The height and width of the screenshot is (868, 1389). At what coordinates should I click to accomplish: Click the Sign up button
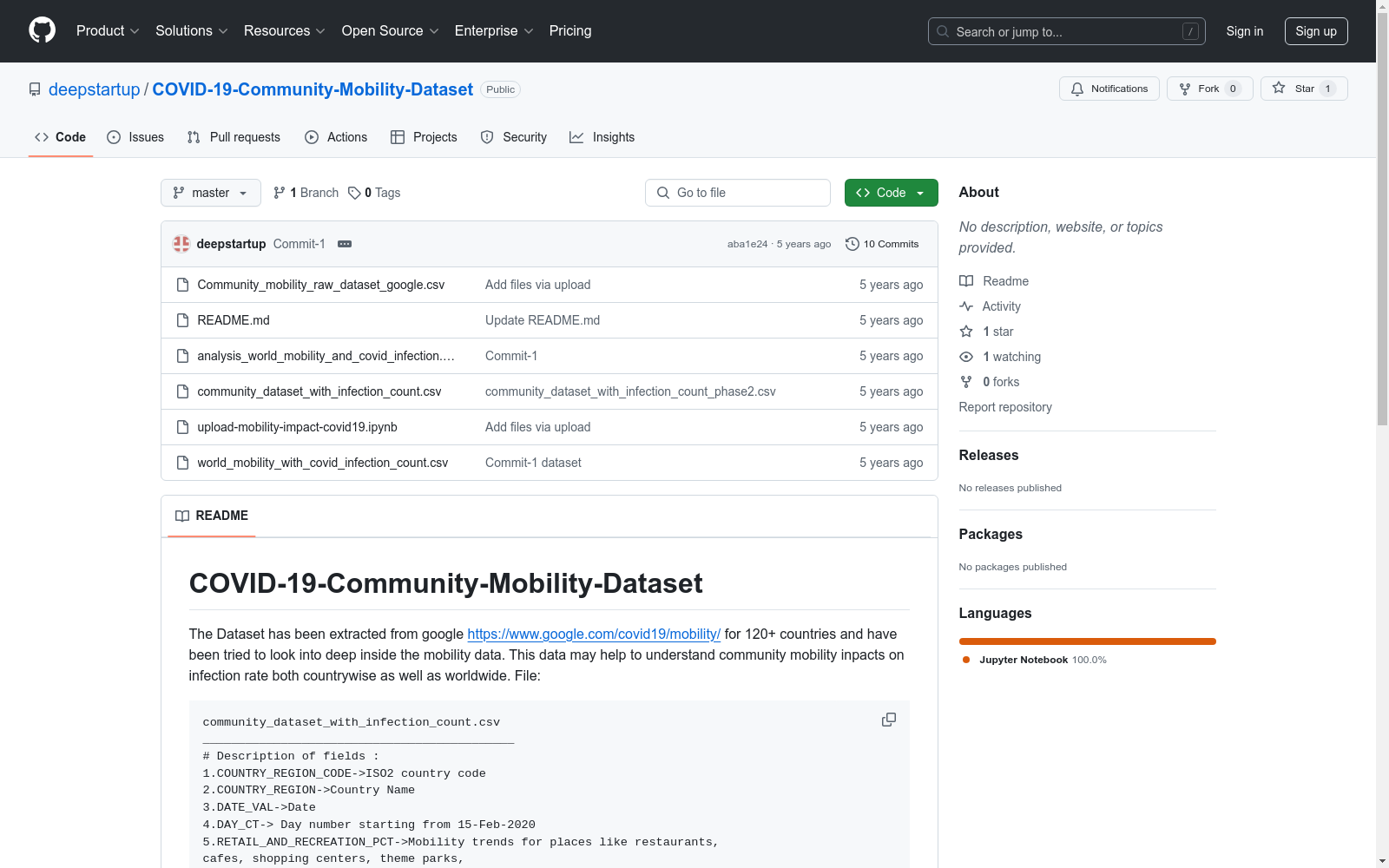coord(1316,31)
